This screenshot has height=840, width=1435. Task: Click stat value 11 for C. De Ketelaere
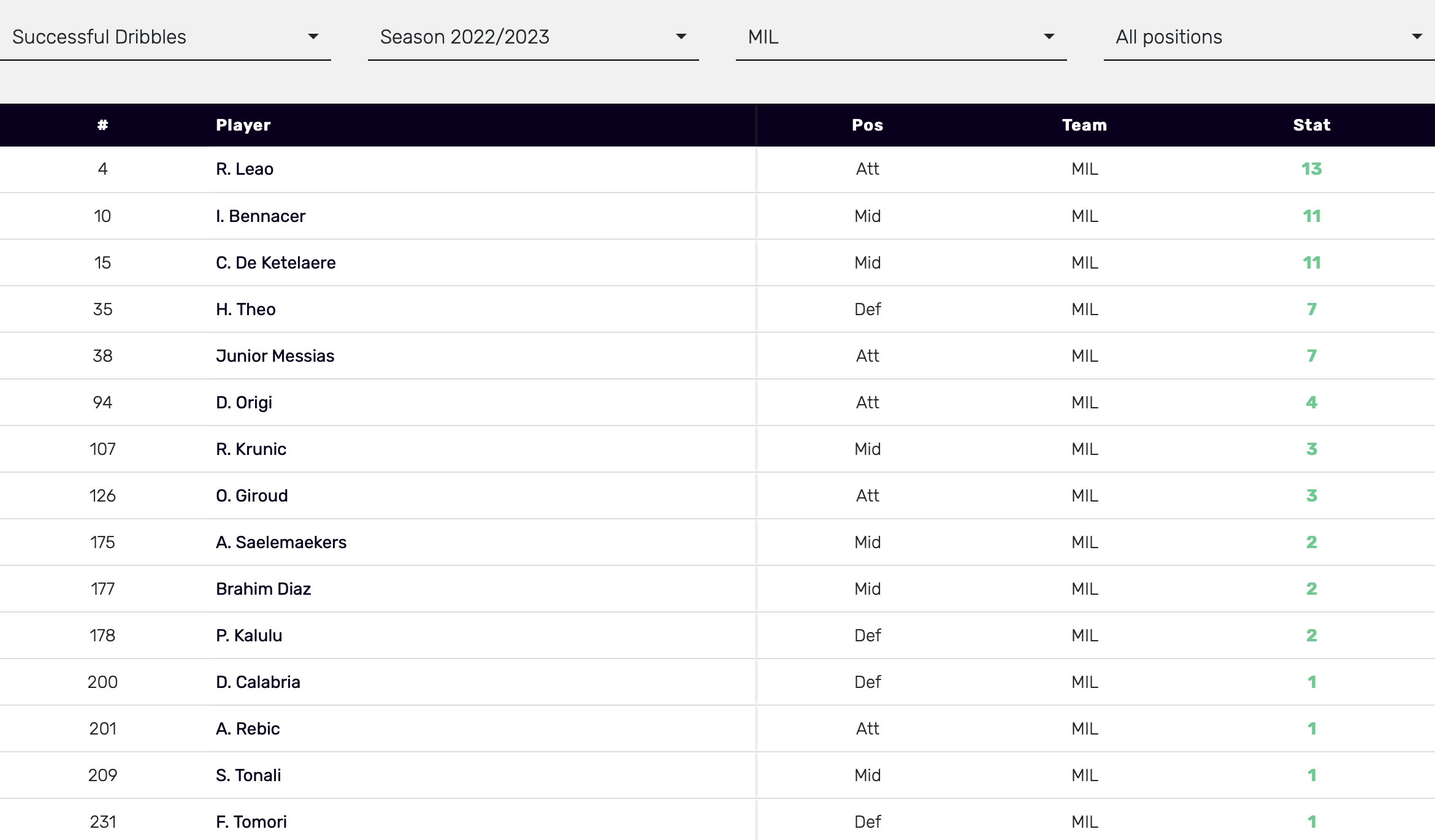[x=1312, y=262]
